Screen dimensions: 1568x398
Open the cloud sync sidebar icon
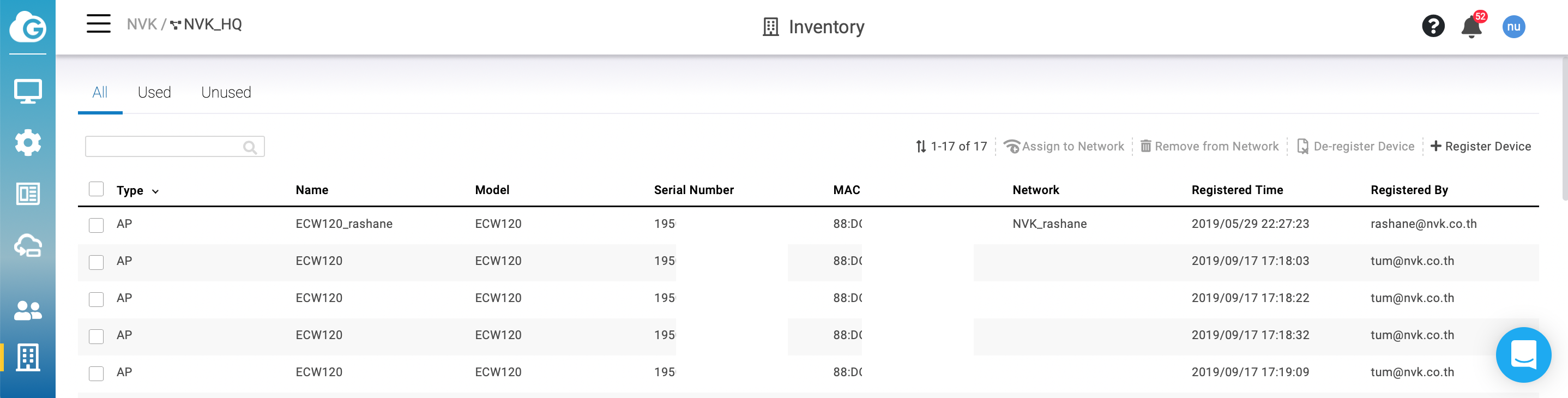pos(28,245)
